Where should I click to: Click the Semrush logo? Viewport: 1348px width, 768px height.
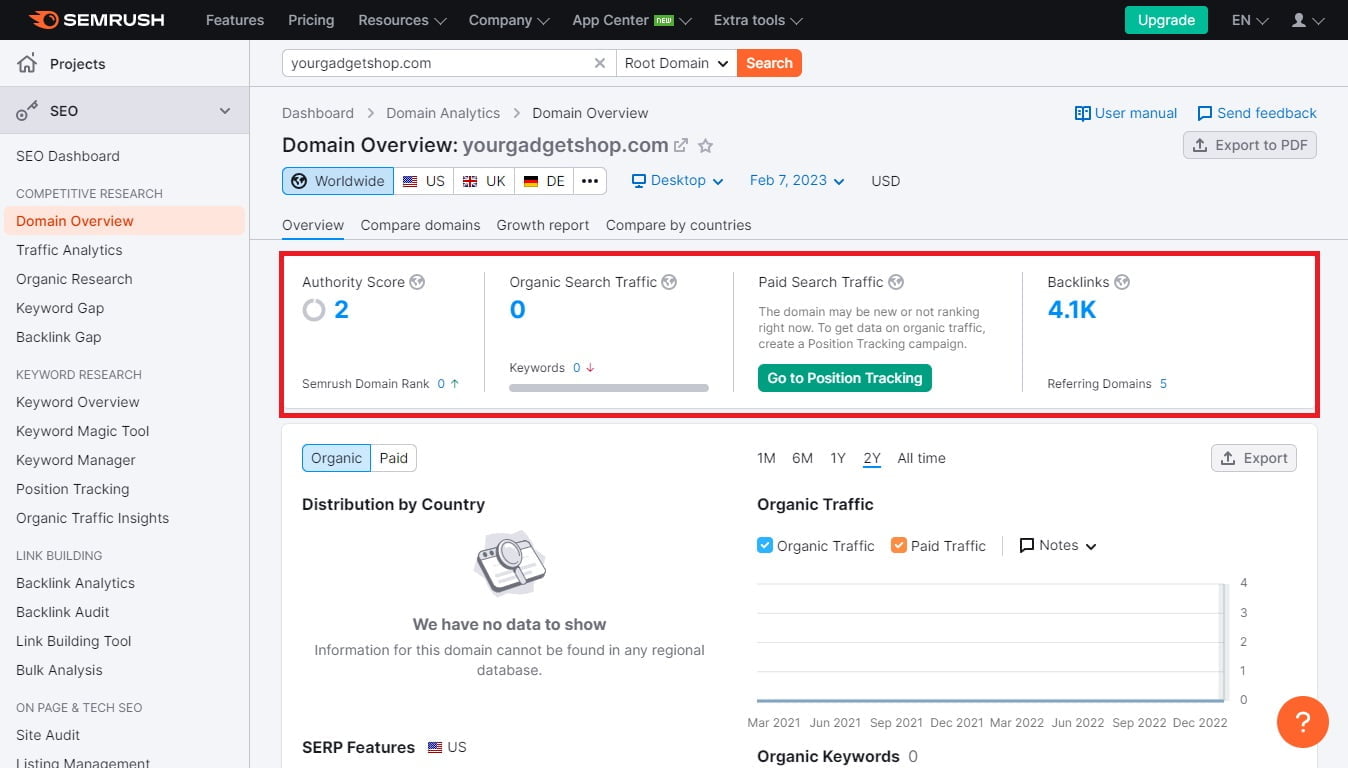click(x=96, y=20)
